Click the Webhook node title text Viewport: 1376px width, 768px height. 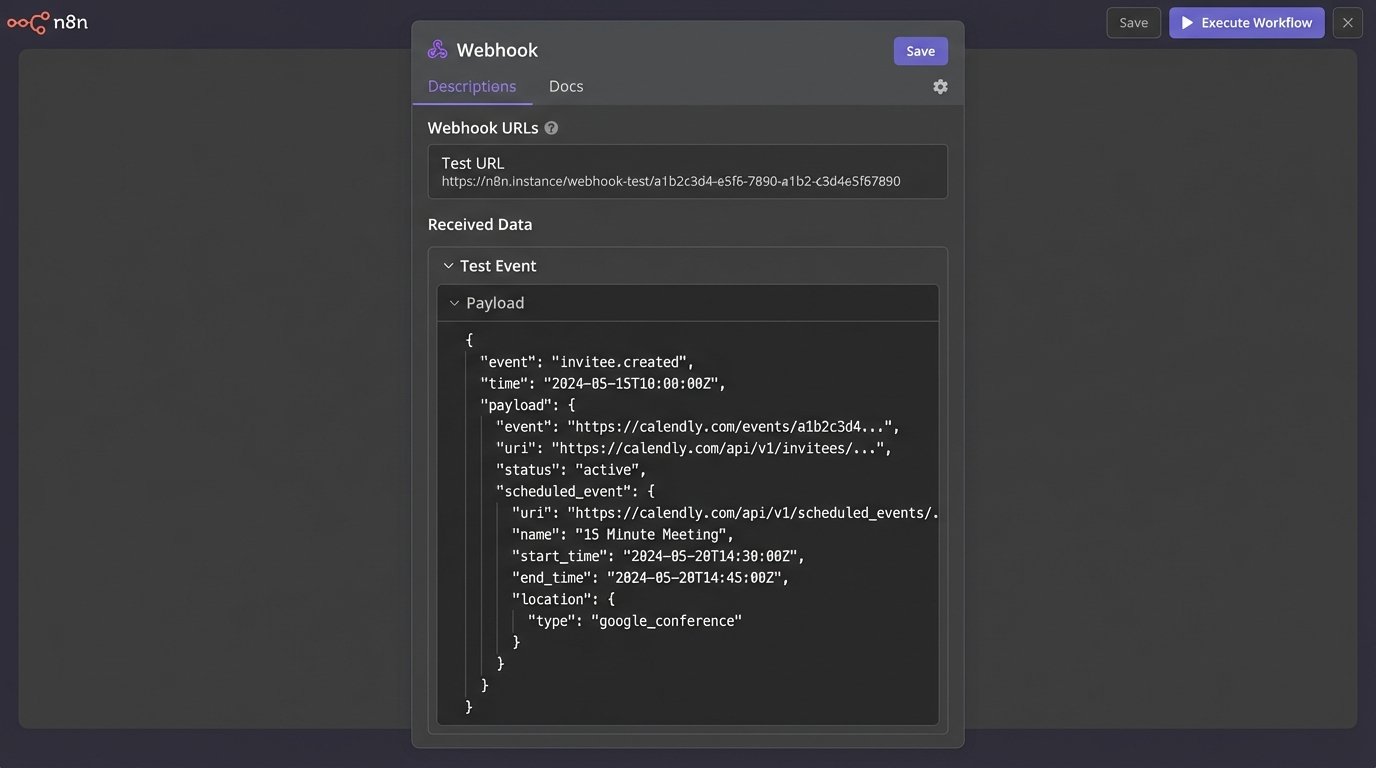[x=497, y=50]
